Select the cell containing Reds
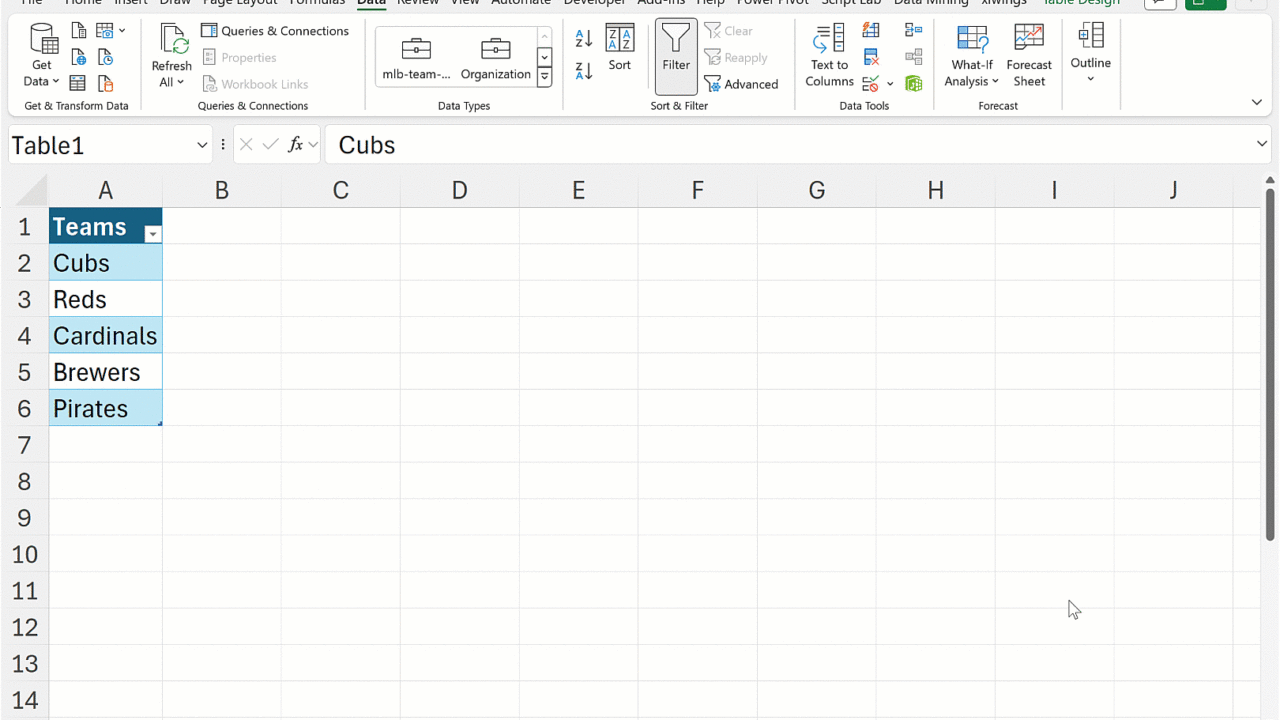 point(105,299)
